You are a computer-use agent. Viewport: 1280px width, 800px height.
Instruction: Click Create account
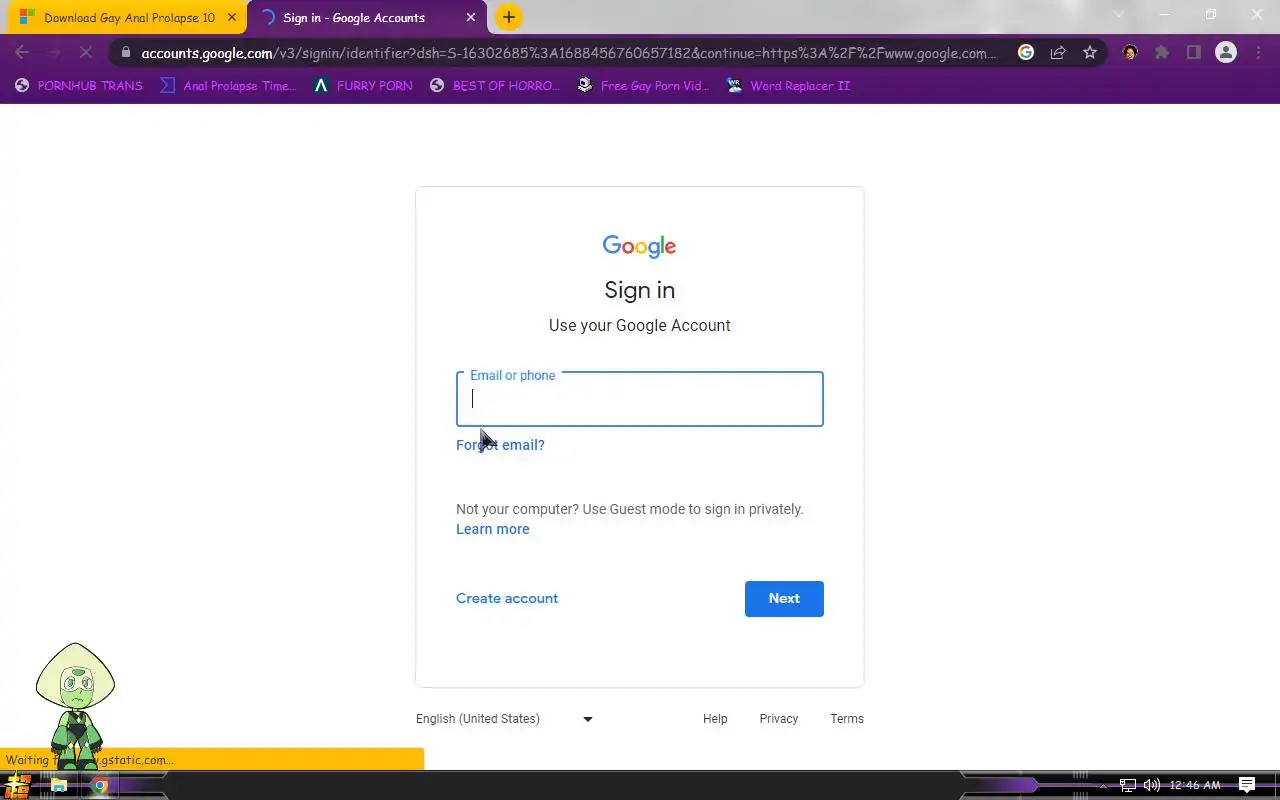point(507,598)
